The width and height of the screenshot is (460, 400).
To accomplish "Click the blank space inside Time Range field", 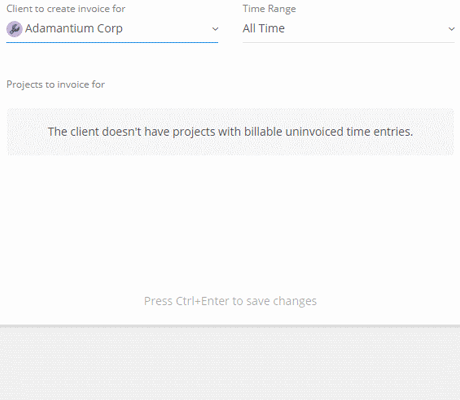I will coord(367,29).
